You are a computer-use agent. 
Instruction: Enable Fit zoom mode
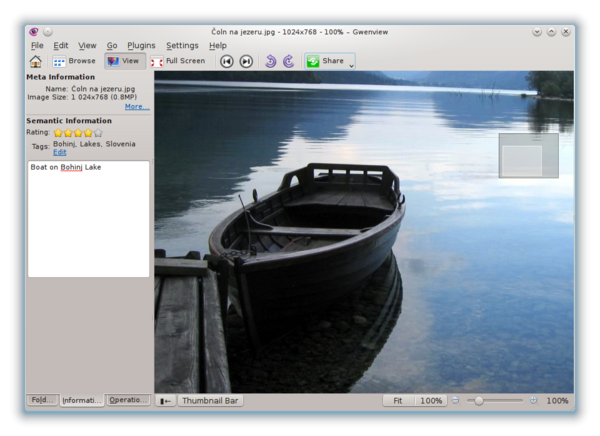398,400
